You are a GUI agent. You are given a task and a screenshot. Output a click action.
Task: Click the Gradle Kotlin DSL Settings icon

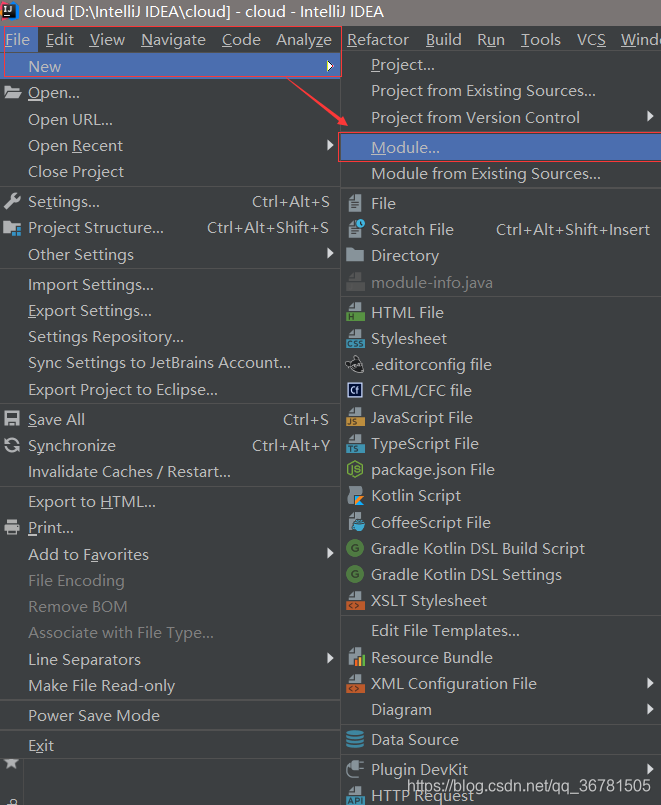point(355,574)
